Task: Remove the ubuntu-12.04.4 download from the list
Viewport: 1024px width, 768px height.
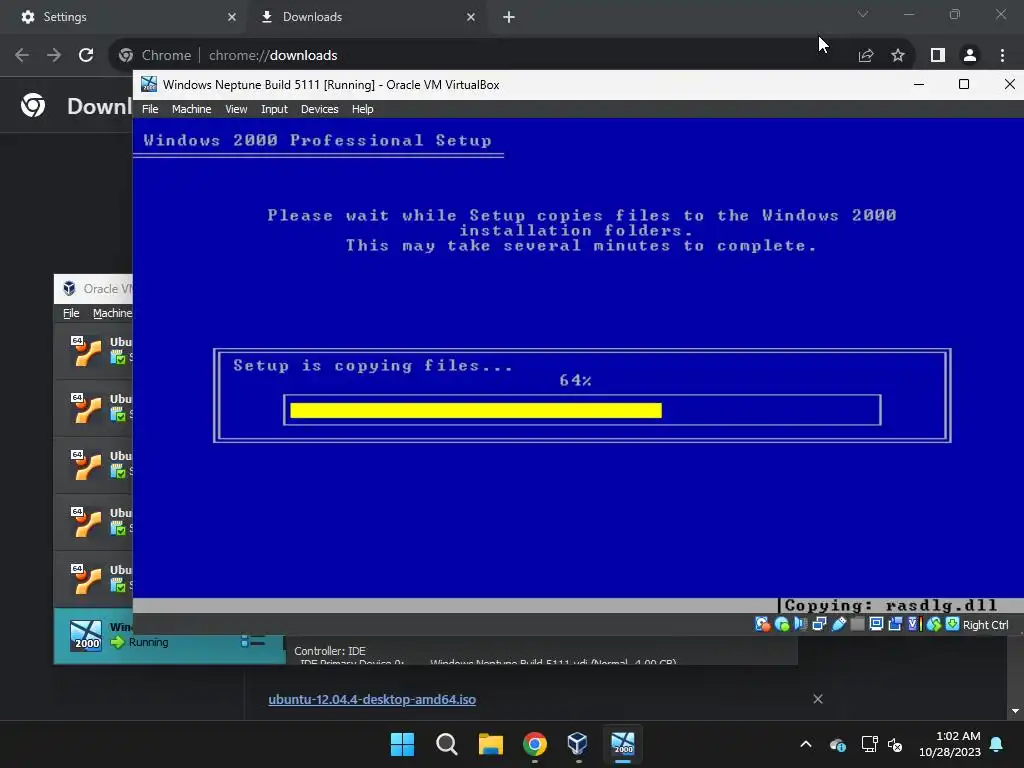Action: 818,699
